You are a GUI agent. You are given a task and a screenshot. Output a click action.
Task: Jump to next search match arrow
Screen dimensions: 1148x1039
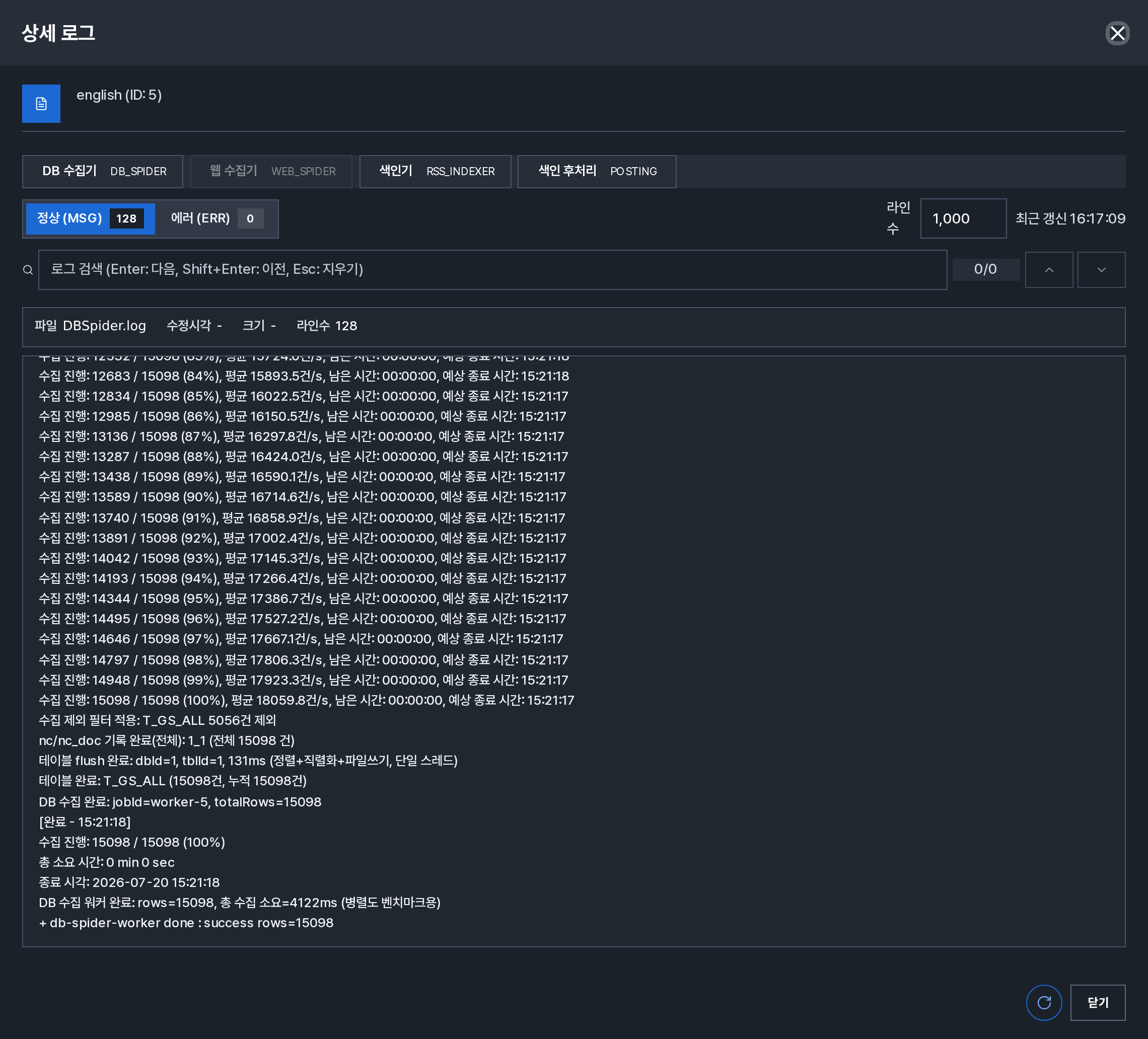click(x=1101, y=270)
